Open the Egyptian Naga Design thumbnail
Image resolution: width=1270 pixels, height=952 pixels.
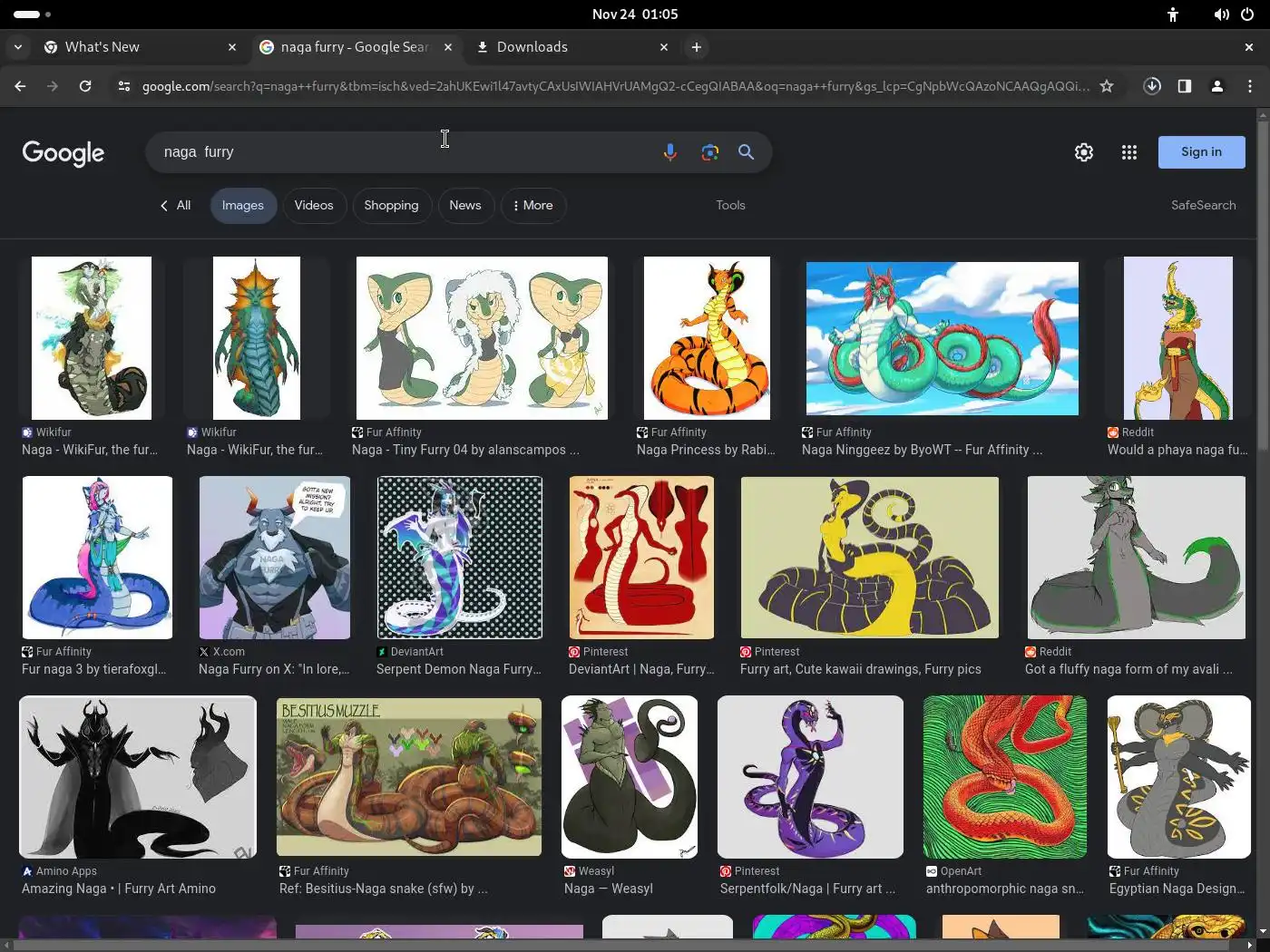pos(1179,777)
